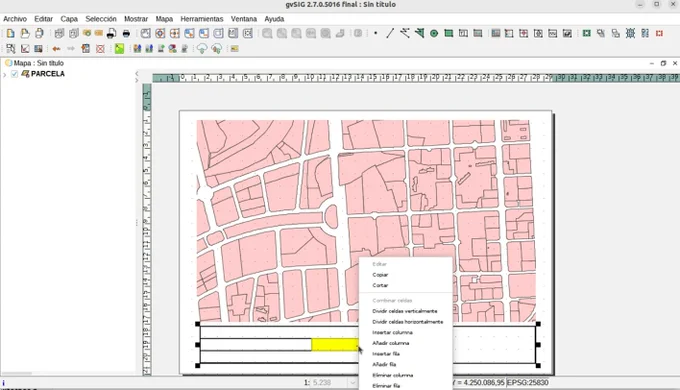Click the greyed redo right arrow
Viewport: 680px width, 390px height.
click(x=71, y=49)
